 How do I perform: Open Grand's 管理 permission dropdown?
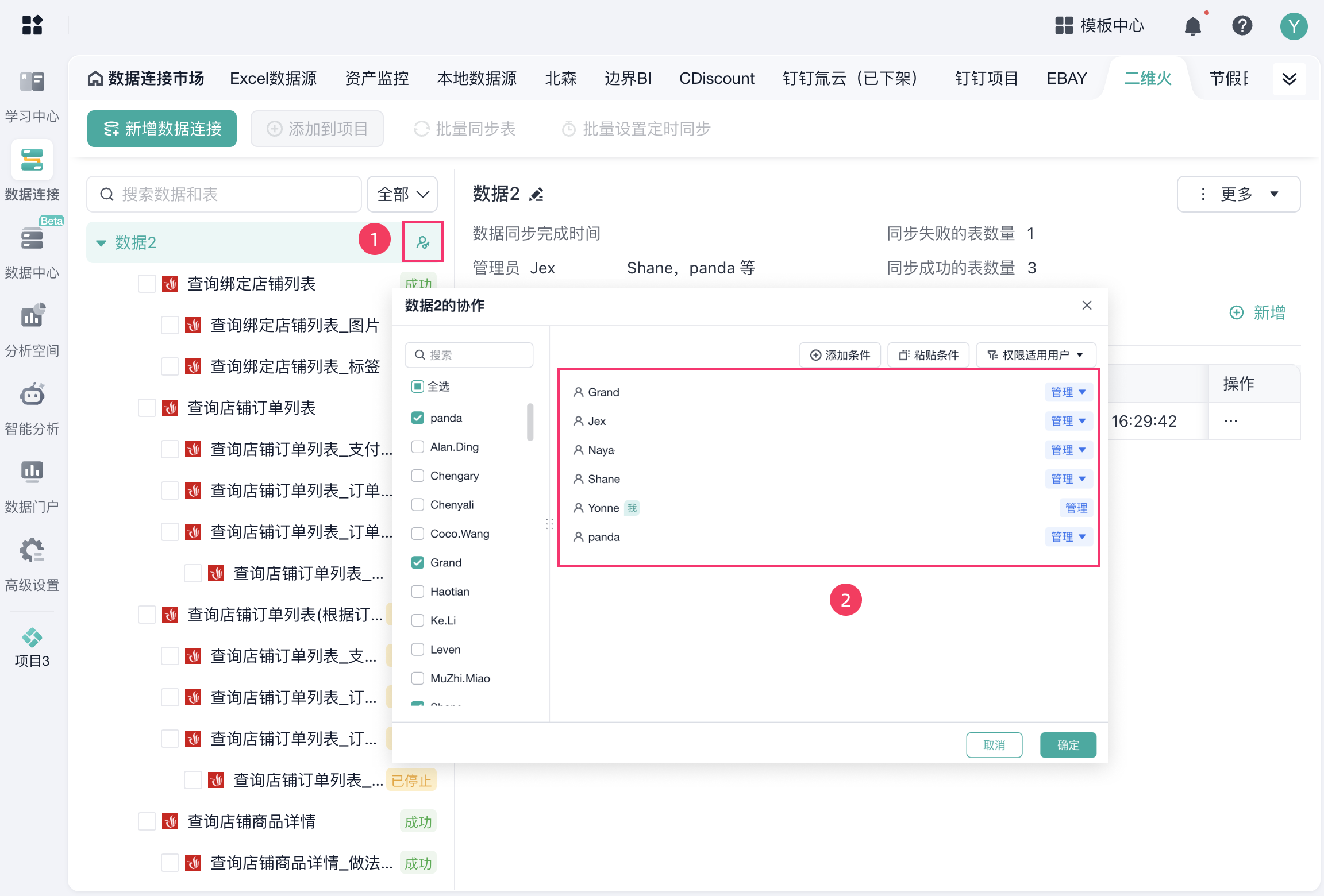pyautogui.click(x=1068, y=392)
